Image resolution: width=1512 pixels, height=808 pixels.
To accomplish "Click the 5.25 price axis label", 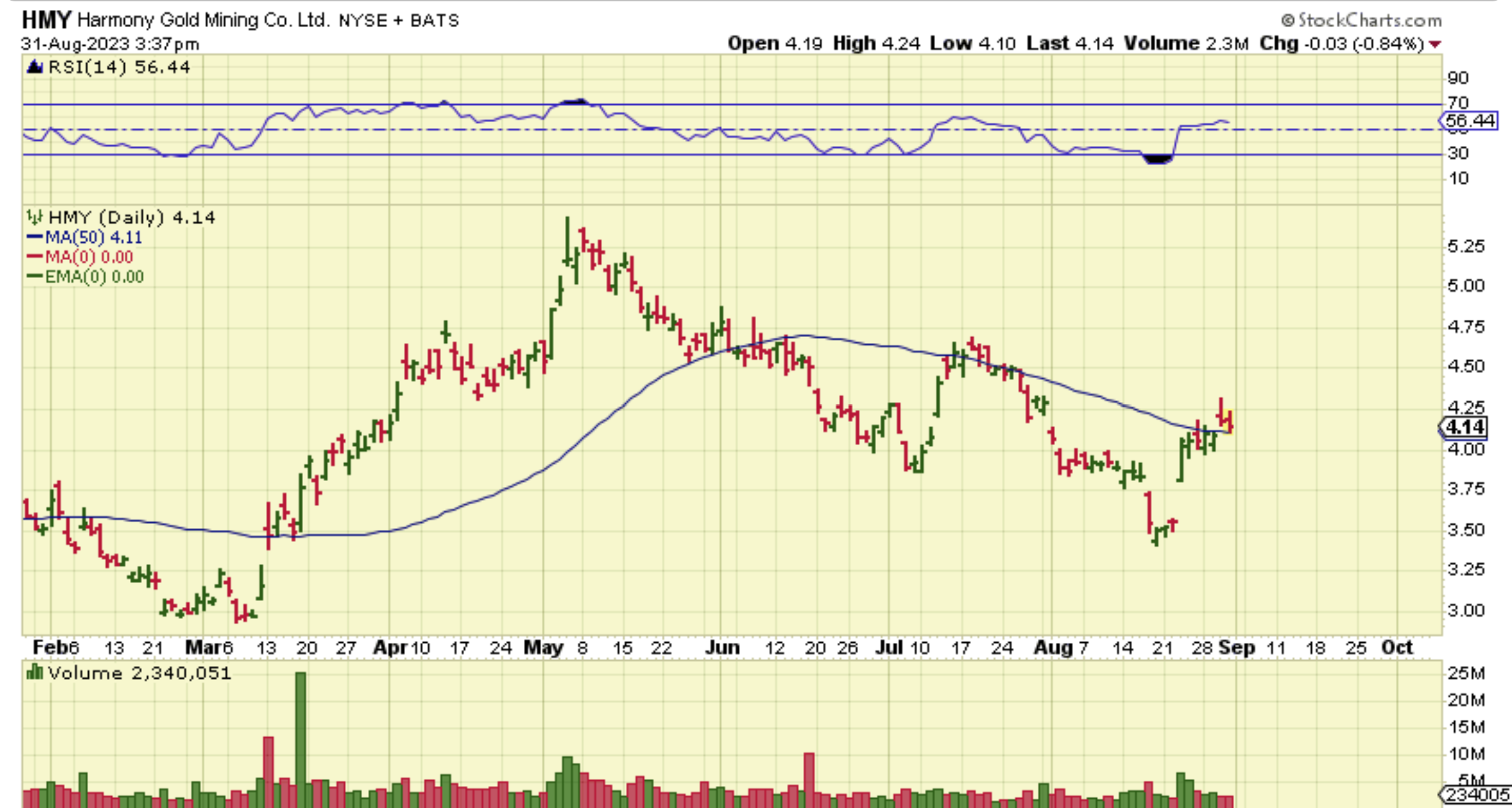I will (1466, 247).
